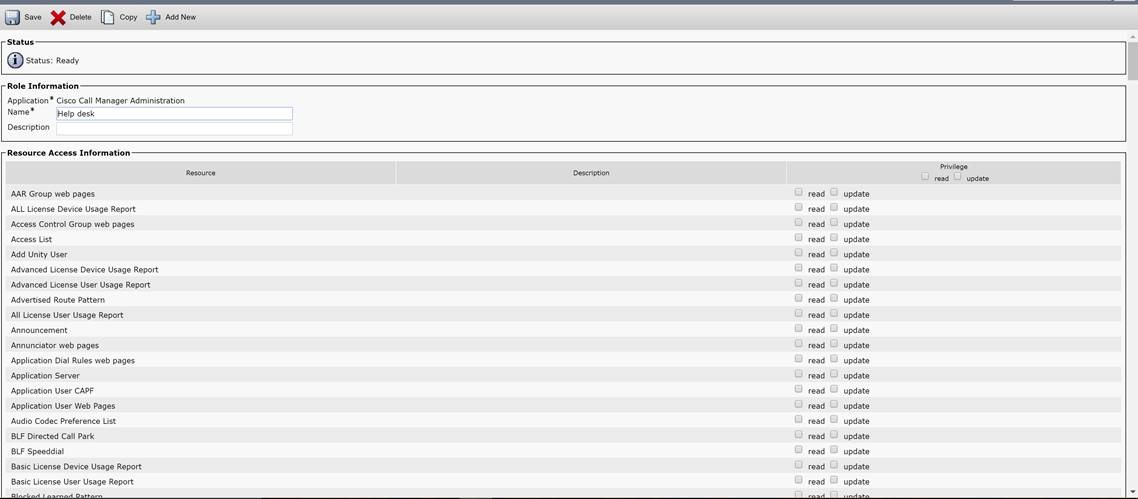Image resolution: width=1138 pixels, height=499 pixels.
Task: Enable read for Access Control Group web pages
Action: [798, 223]
